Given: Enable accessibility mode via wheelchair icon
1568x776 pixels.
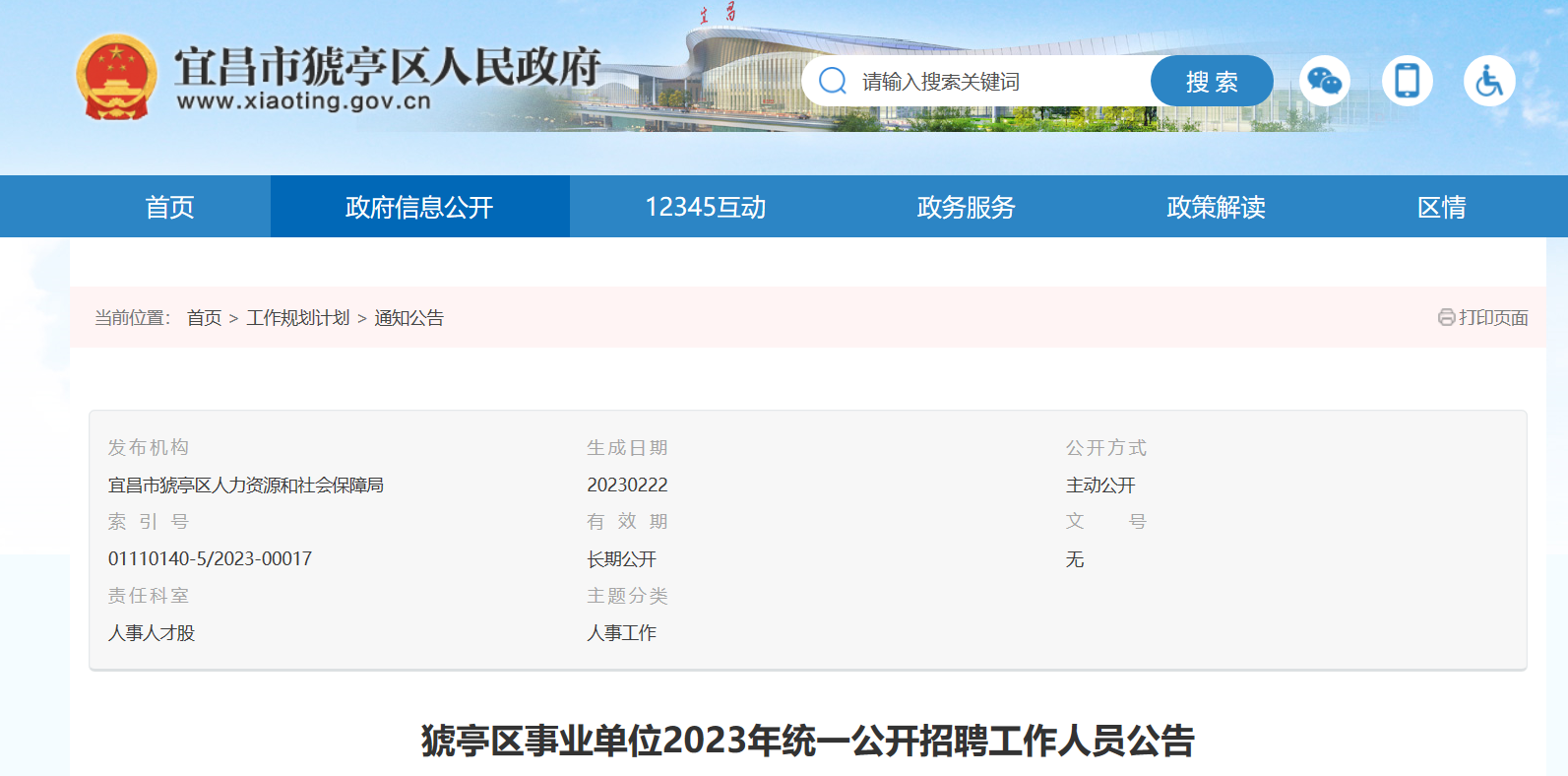Looking at the screenshot, I should 1488,81.
